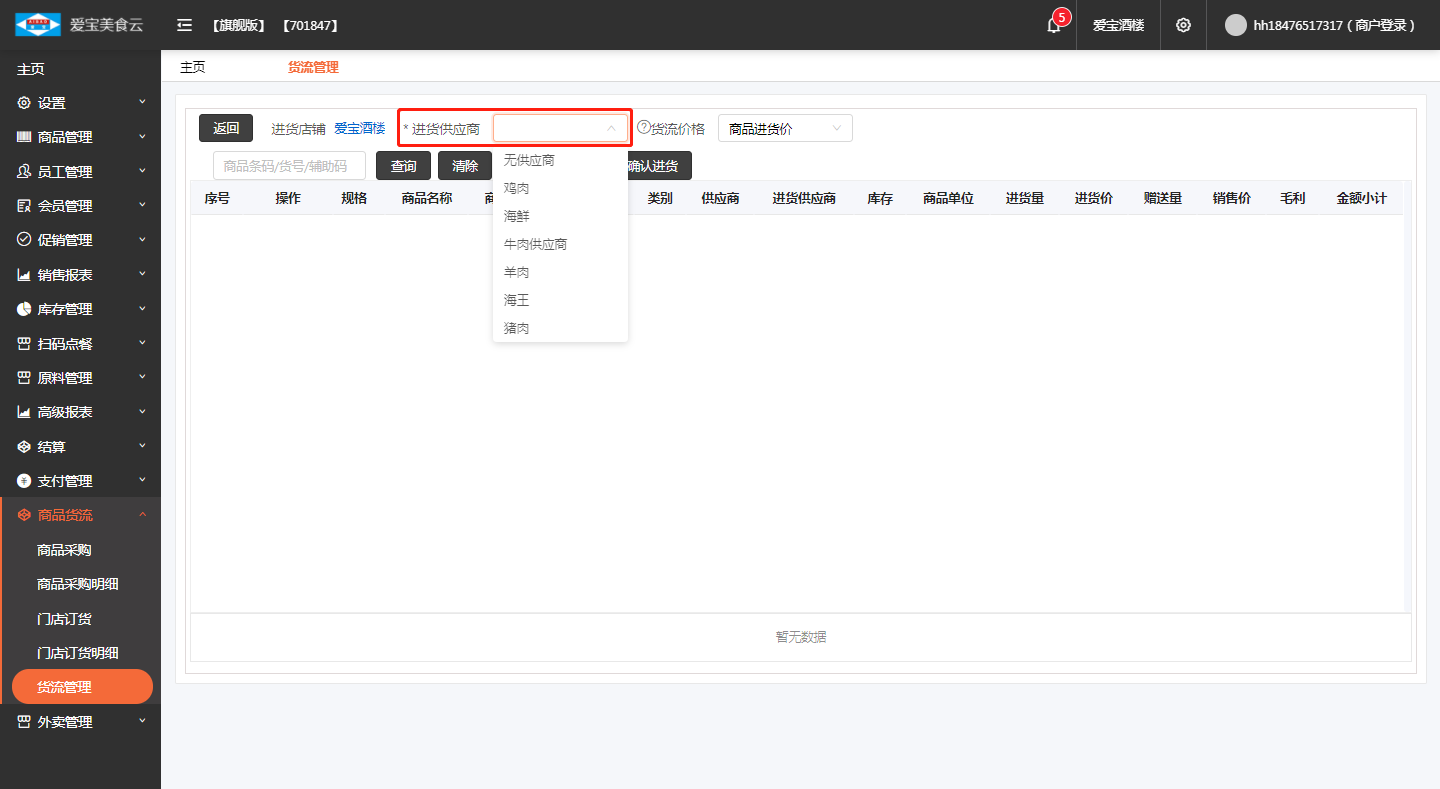1440x789 pixels.
Task: Open settings gear icon in top bar
Action: 1183,25
